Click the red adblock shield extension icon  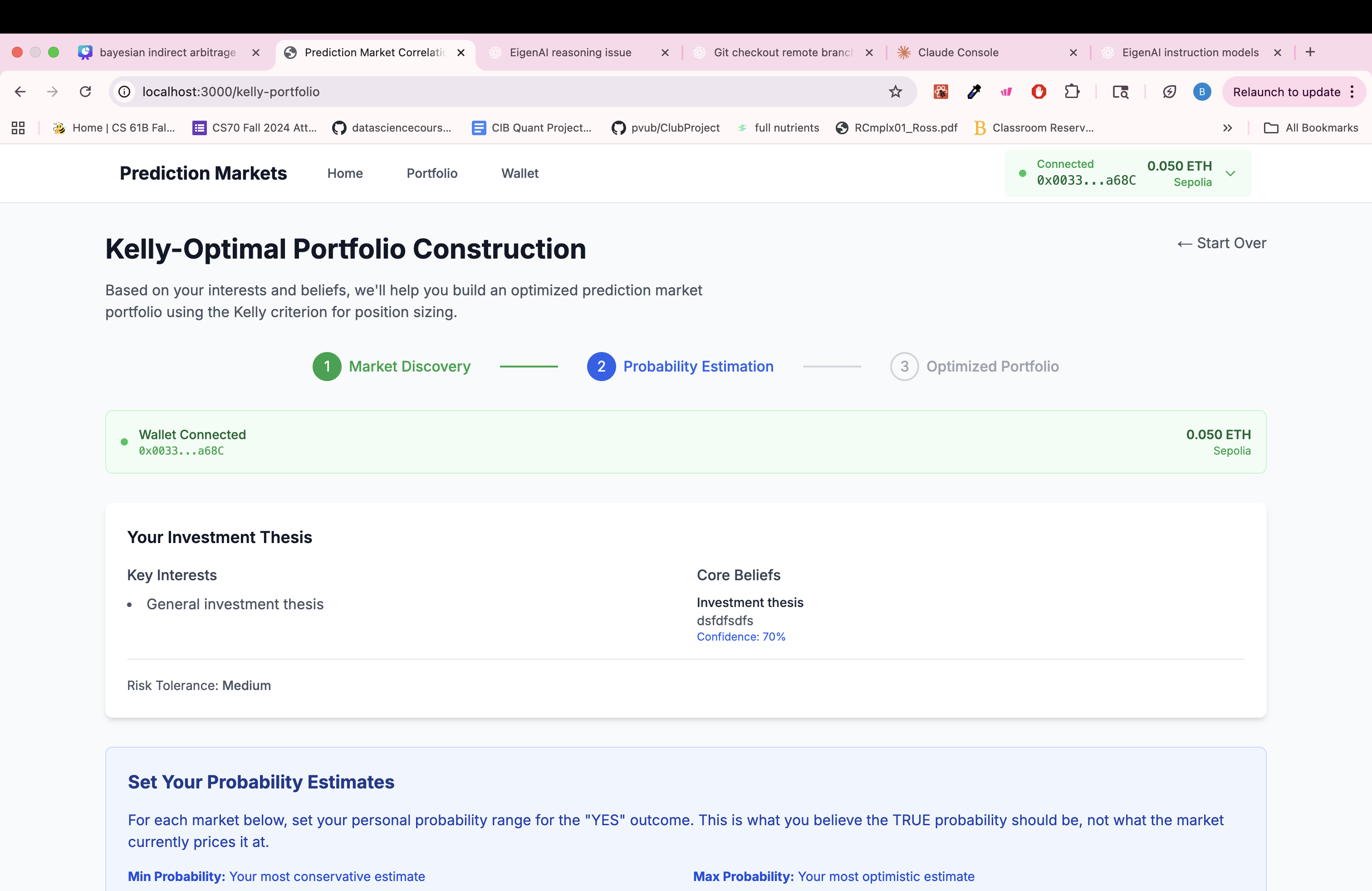pos(1039,92)
